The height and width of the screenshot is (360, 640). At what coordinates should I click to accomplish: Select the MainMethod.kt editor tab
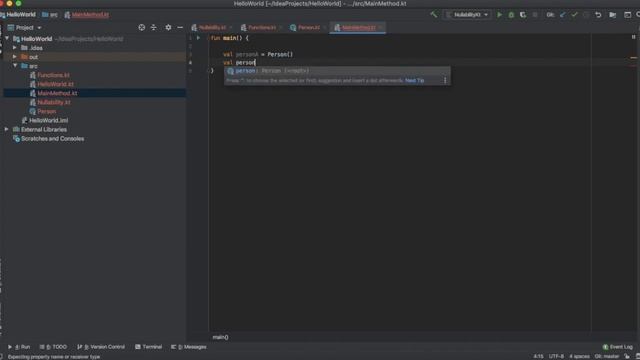(358, 27)
